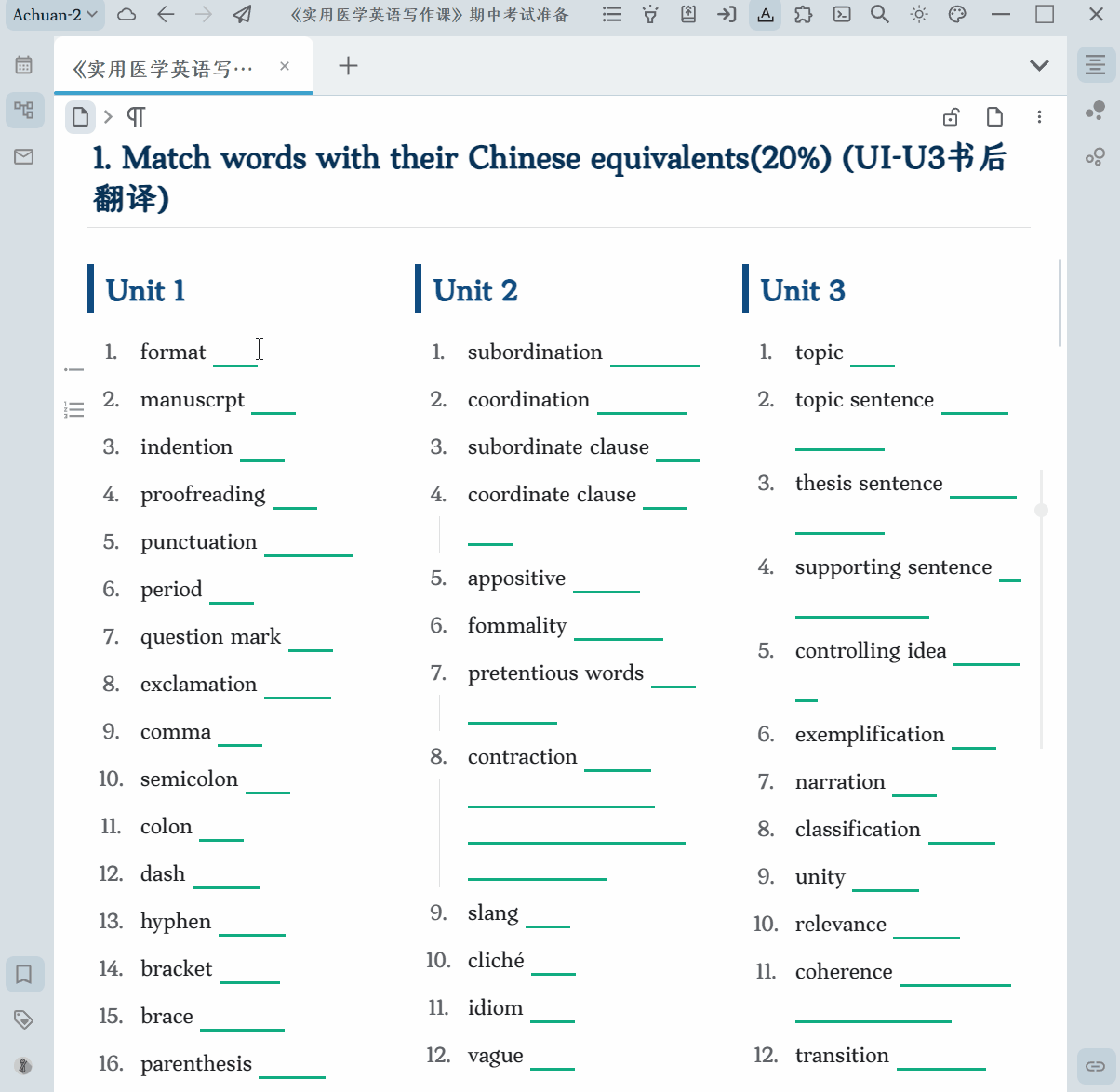Click the Unit 1 heading
This screenshot has width=1120, height=1092.
pos(145,290)
